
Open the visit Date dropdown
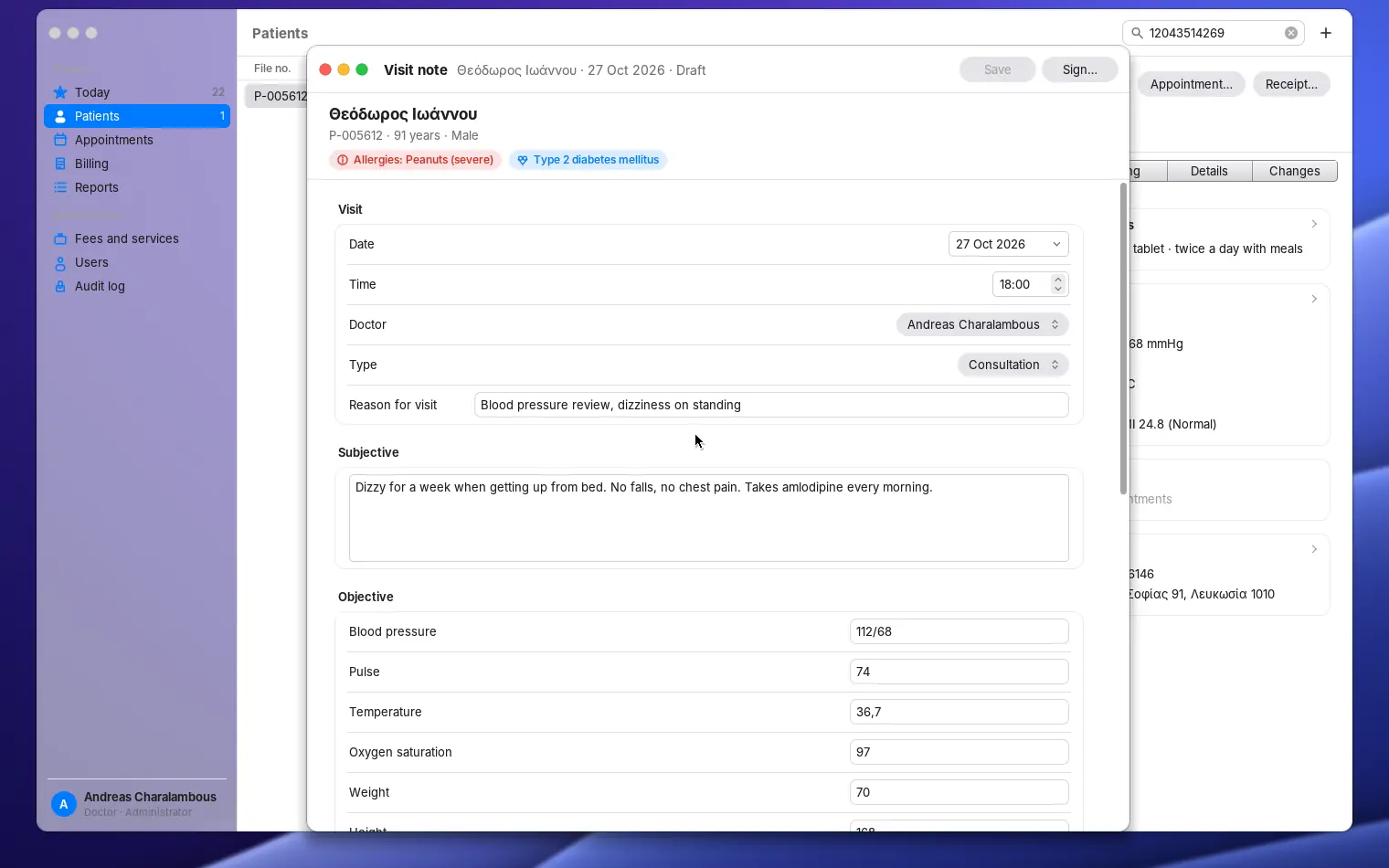[1009, 244]
